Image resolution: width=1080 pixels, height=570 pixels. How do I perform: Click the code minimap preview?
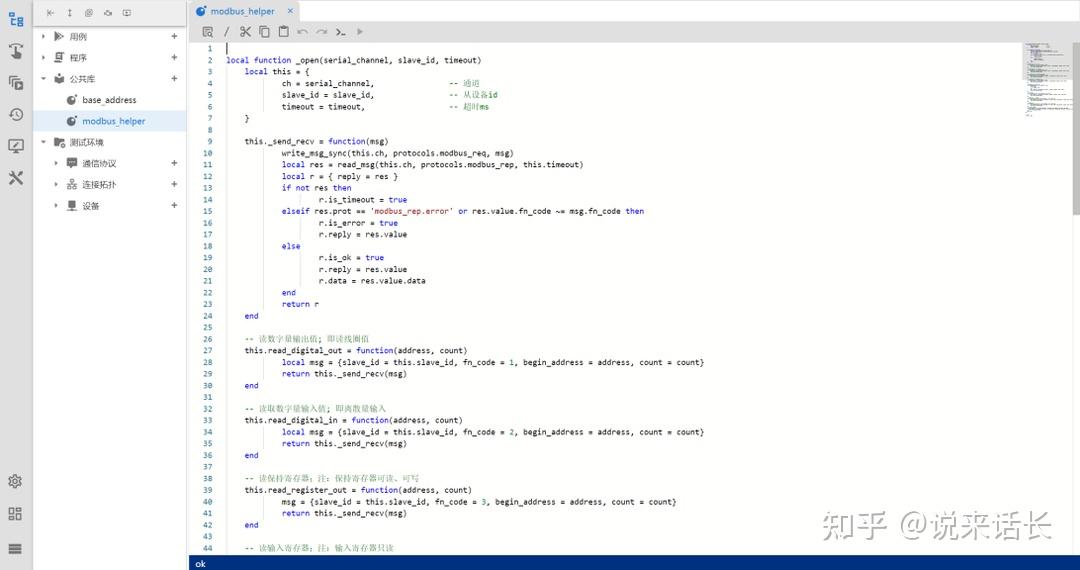[x=1046, y=79]
